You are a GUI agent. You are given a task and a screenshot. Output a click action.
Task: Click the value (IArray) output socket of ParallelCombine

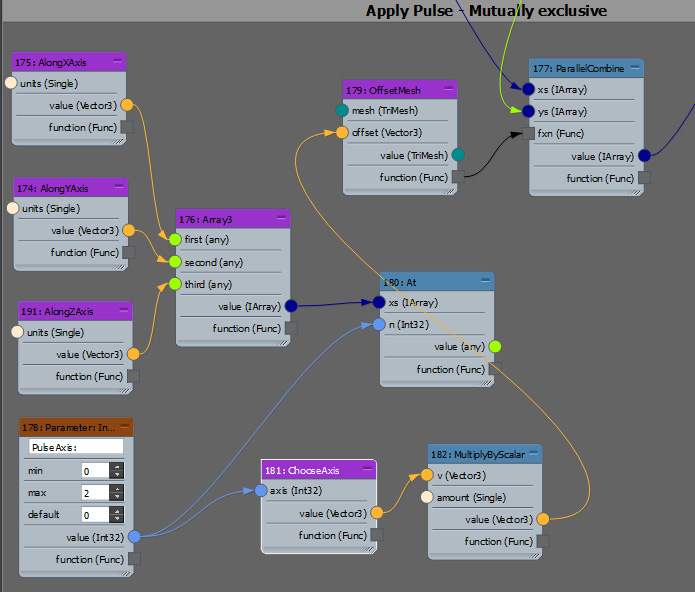tap(644, 156)
